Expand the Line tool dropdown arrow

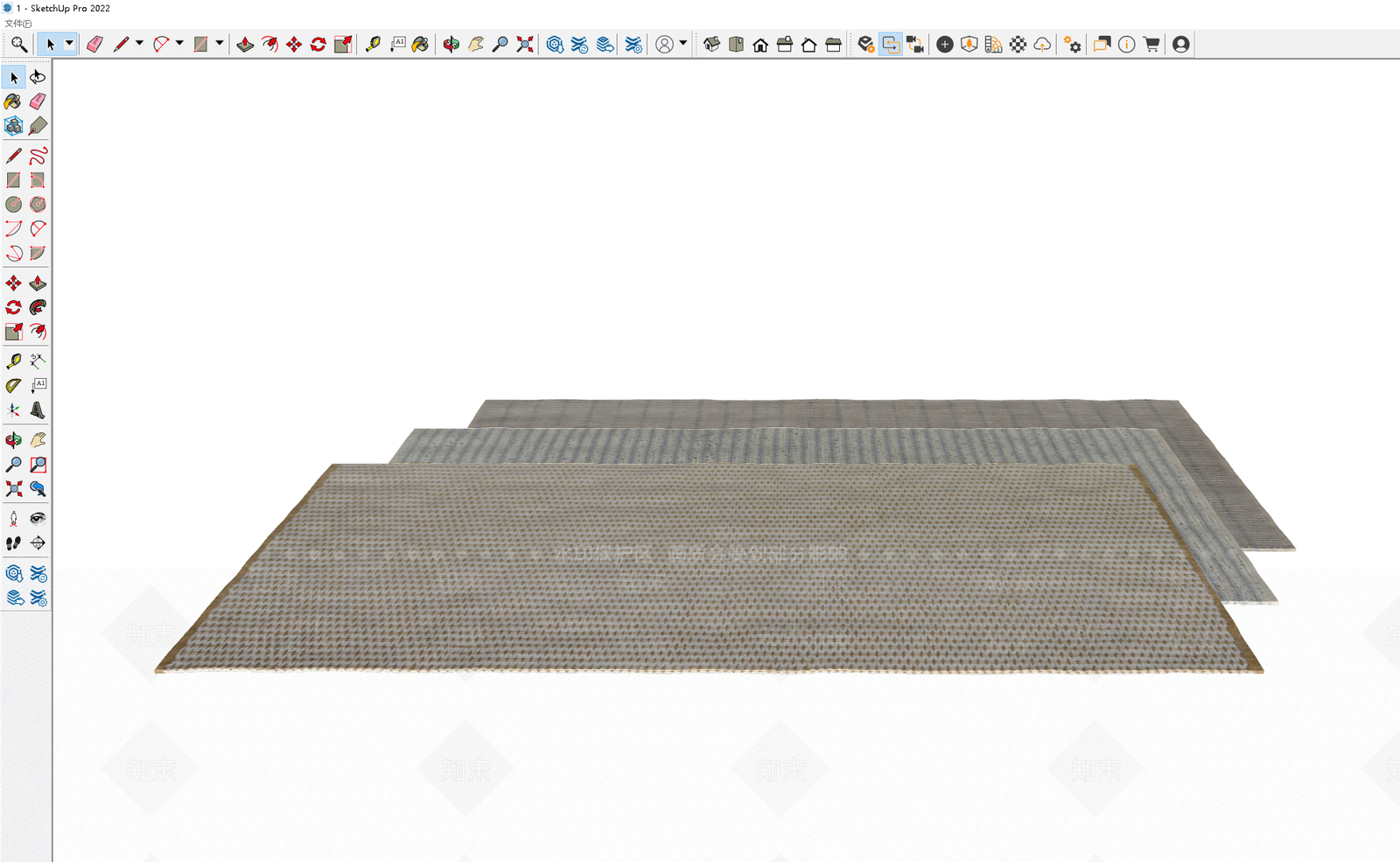coord(139,43)
